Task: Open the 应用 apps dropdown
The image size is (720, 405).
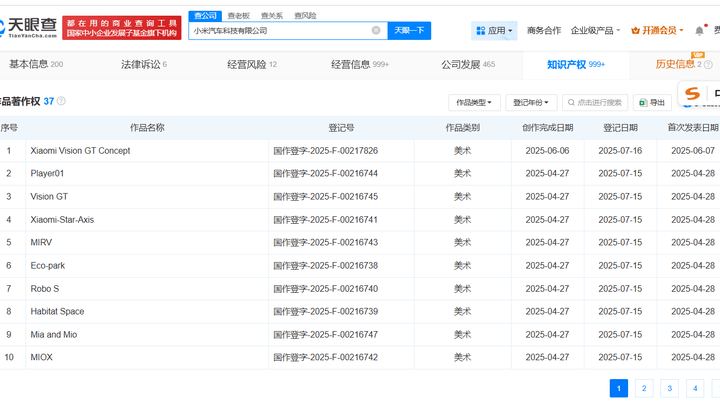Action: [494, 31]
